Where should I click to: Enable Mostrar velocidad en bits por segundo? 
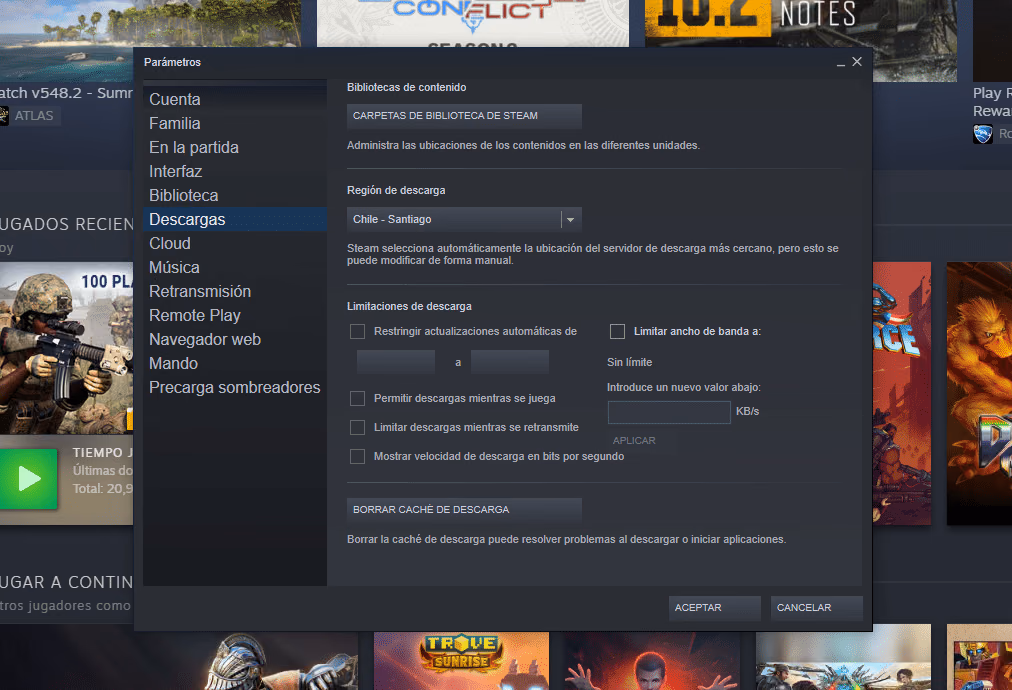point(358,456)
